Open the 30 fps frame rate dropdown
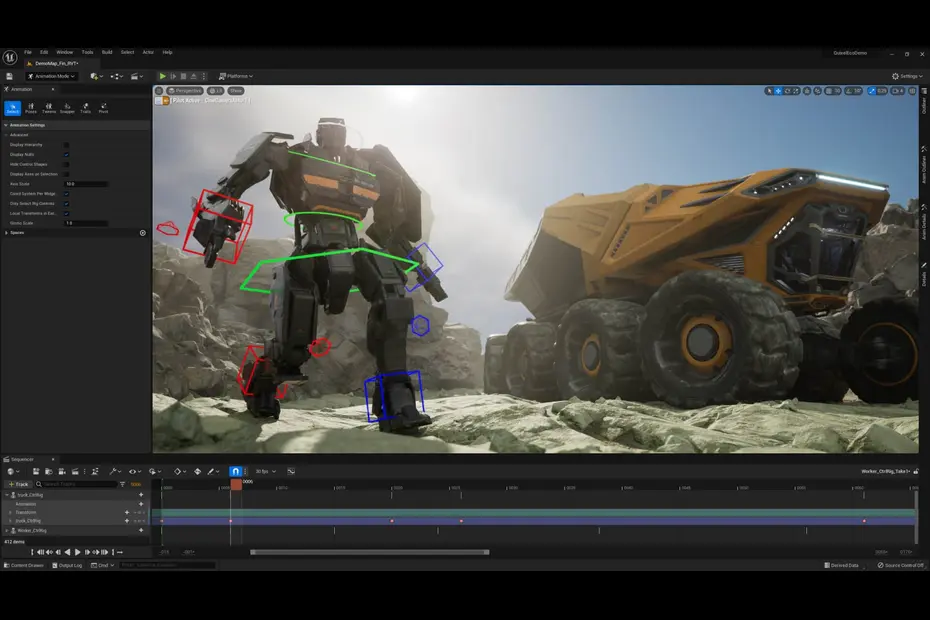 tap(265, 471)
